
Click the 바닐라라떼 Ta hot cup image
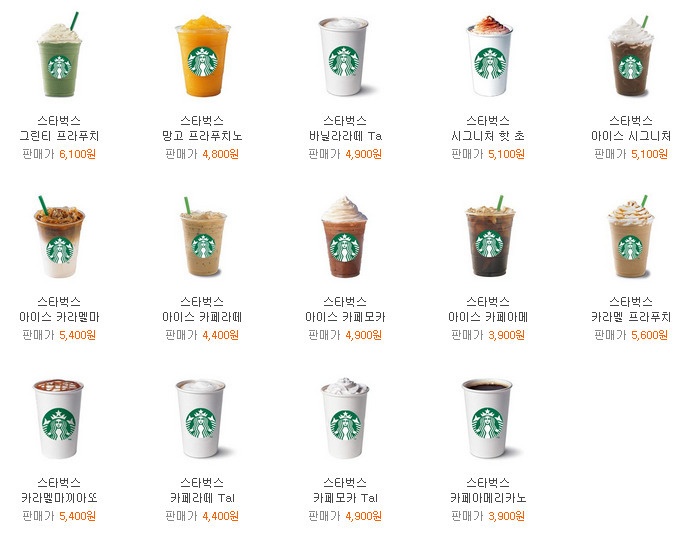[x=345, y=57]
